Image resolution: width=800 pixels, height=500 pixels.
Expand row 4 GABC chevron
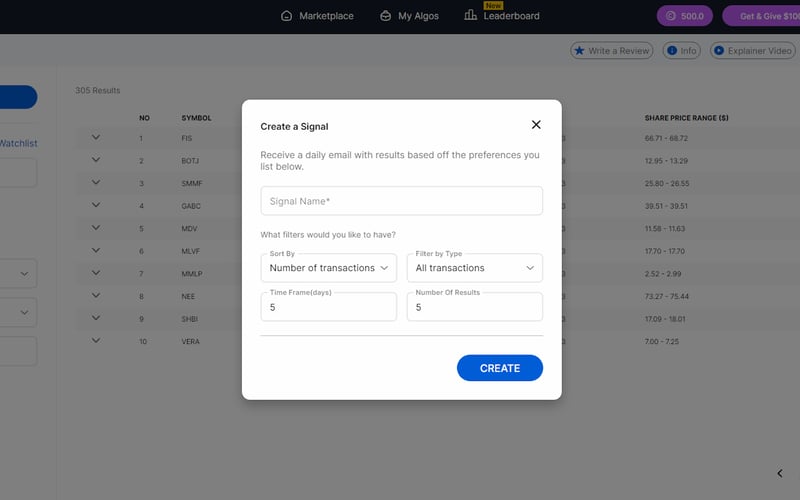click(x=96, y=205)
